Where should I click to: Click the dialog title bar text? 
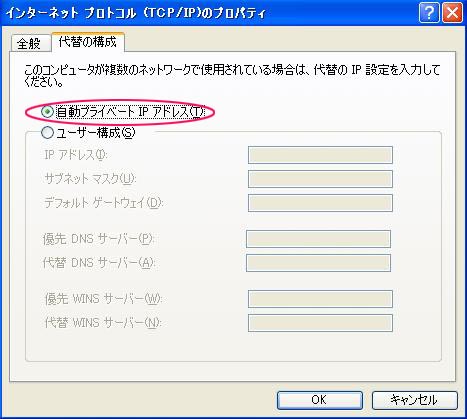click(x=135, y=13)
